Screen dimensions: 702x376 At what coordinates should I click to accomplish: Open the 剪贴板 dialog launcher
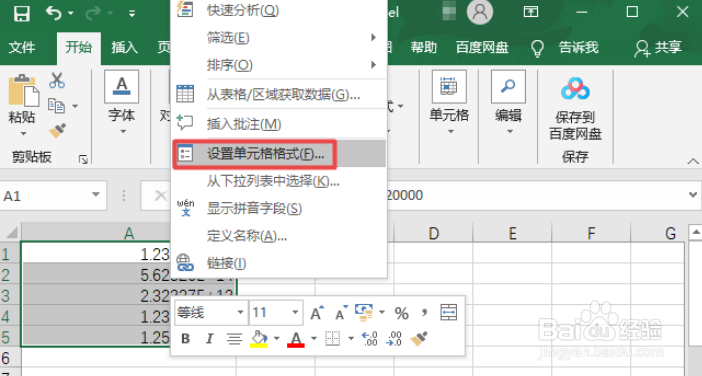point(83,159)
